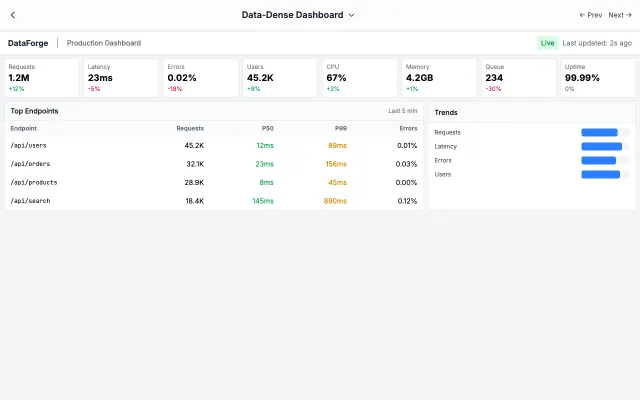Click the green Live status badge
640x400 pixels.
tap(547, 43)
